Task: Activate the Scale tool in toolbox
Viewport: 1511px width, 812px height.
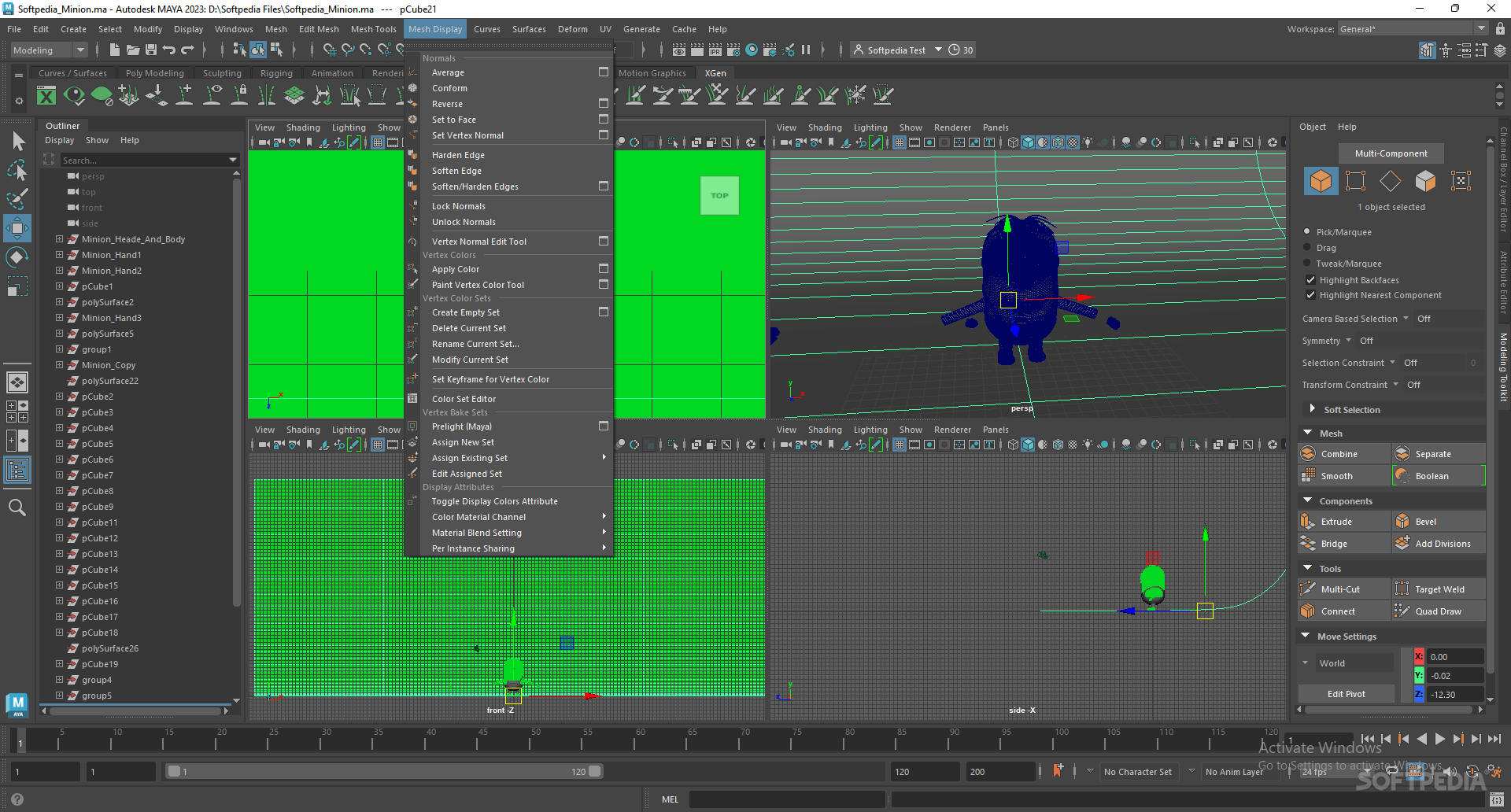Action: click(17, 286)
